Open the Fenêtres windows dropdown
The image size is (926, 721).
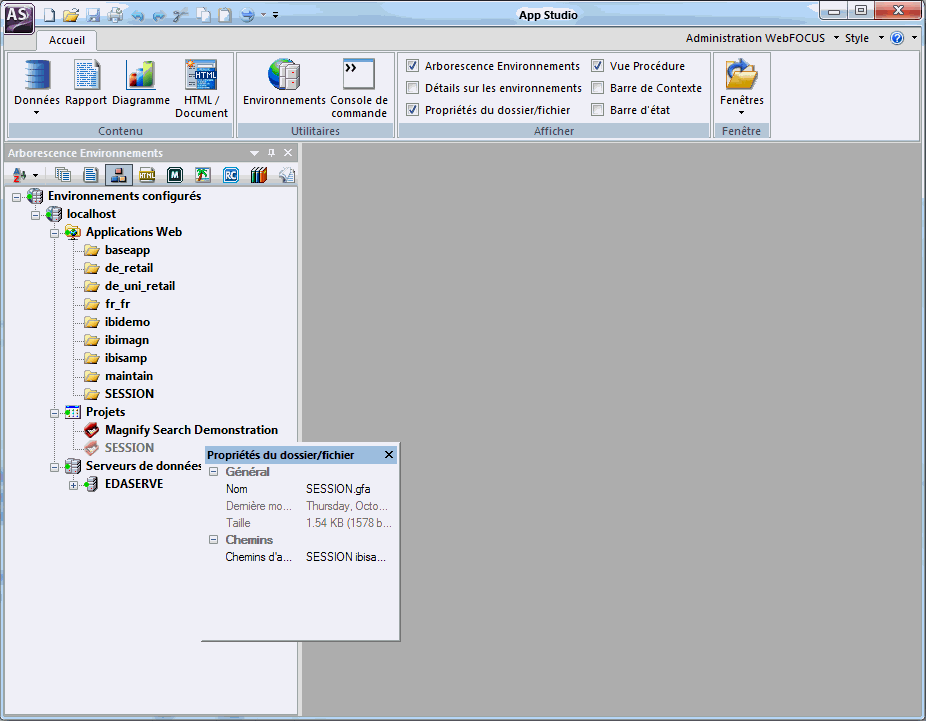(742, 87)
